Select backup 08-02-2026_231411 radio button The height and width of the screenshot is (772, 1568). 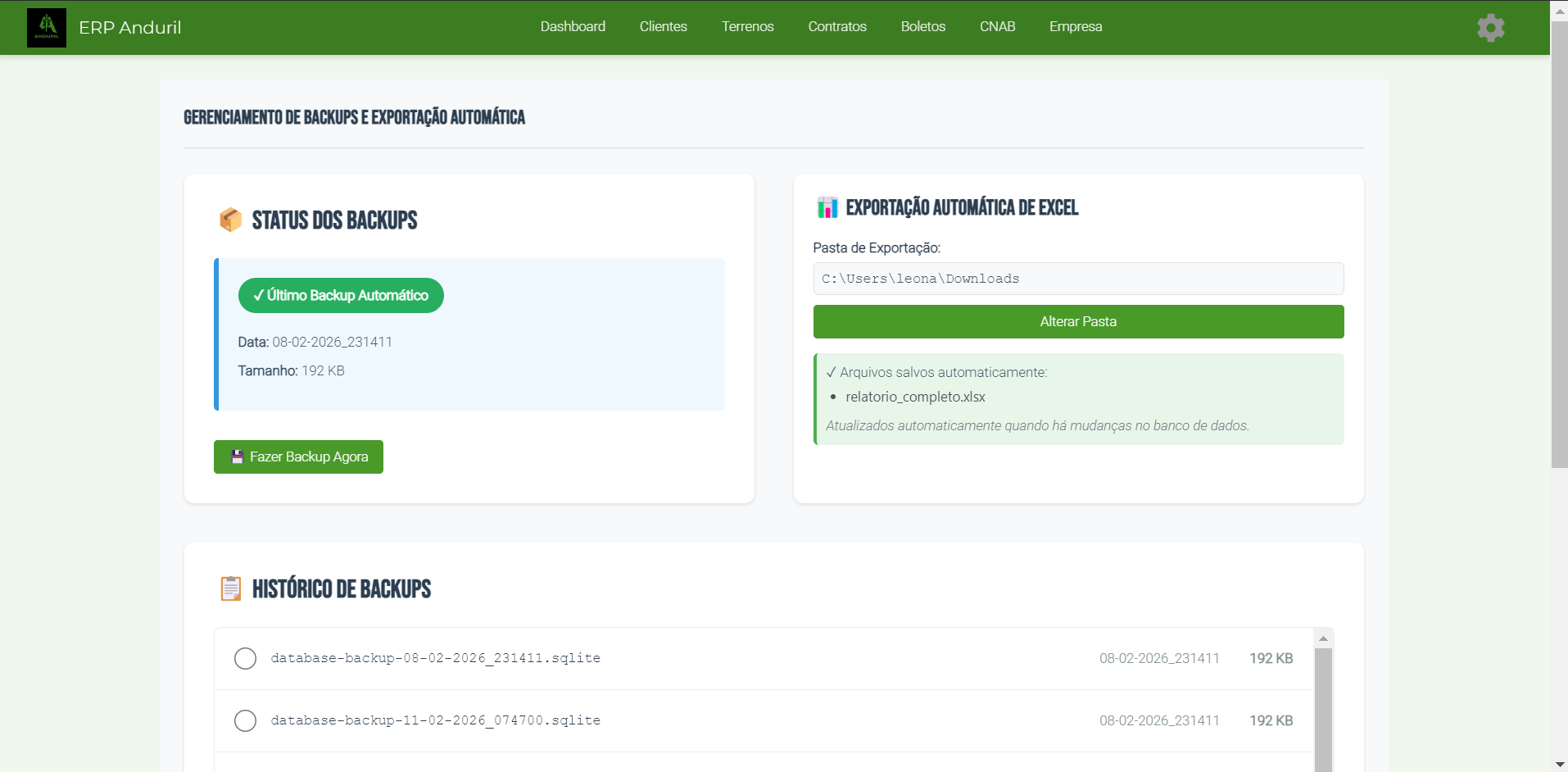(x=245, y=658)
